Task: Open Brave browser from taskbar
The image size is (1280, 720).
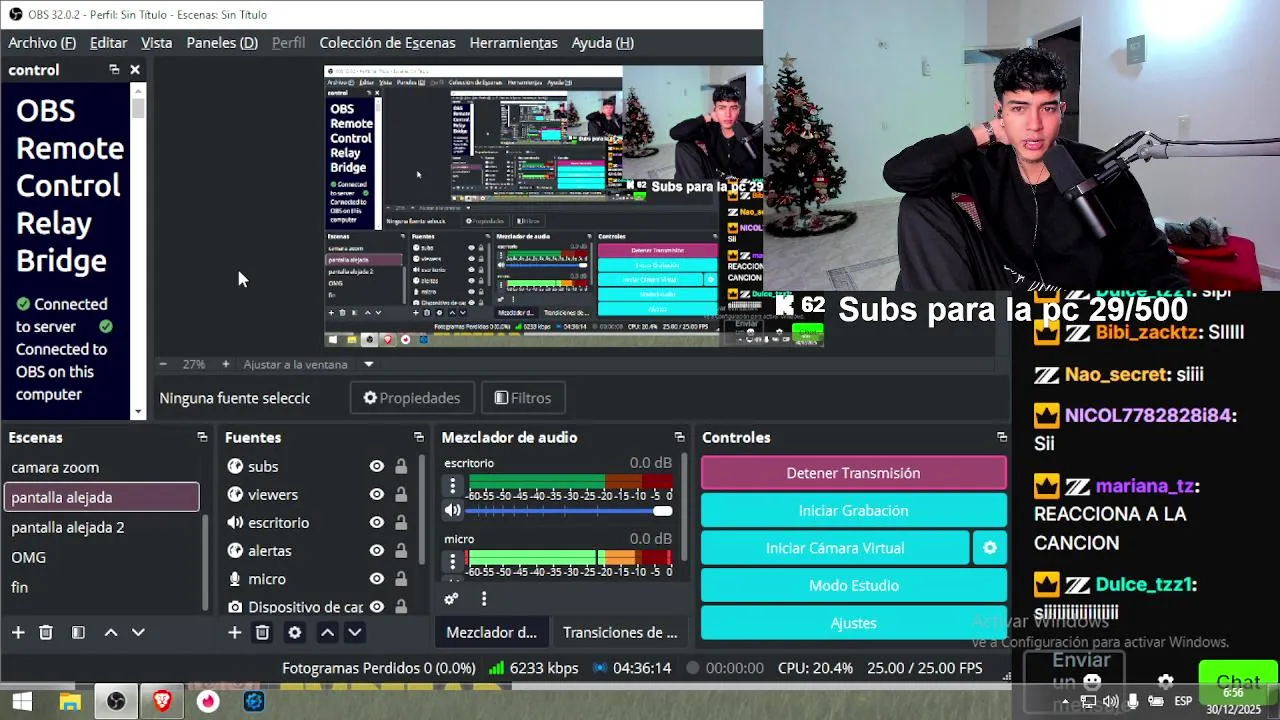Action: click(162, 701)
